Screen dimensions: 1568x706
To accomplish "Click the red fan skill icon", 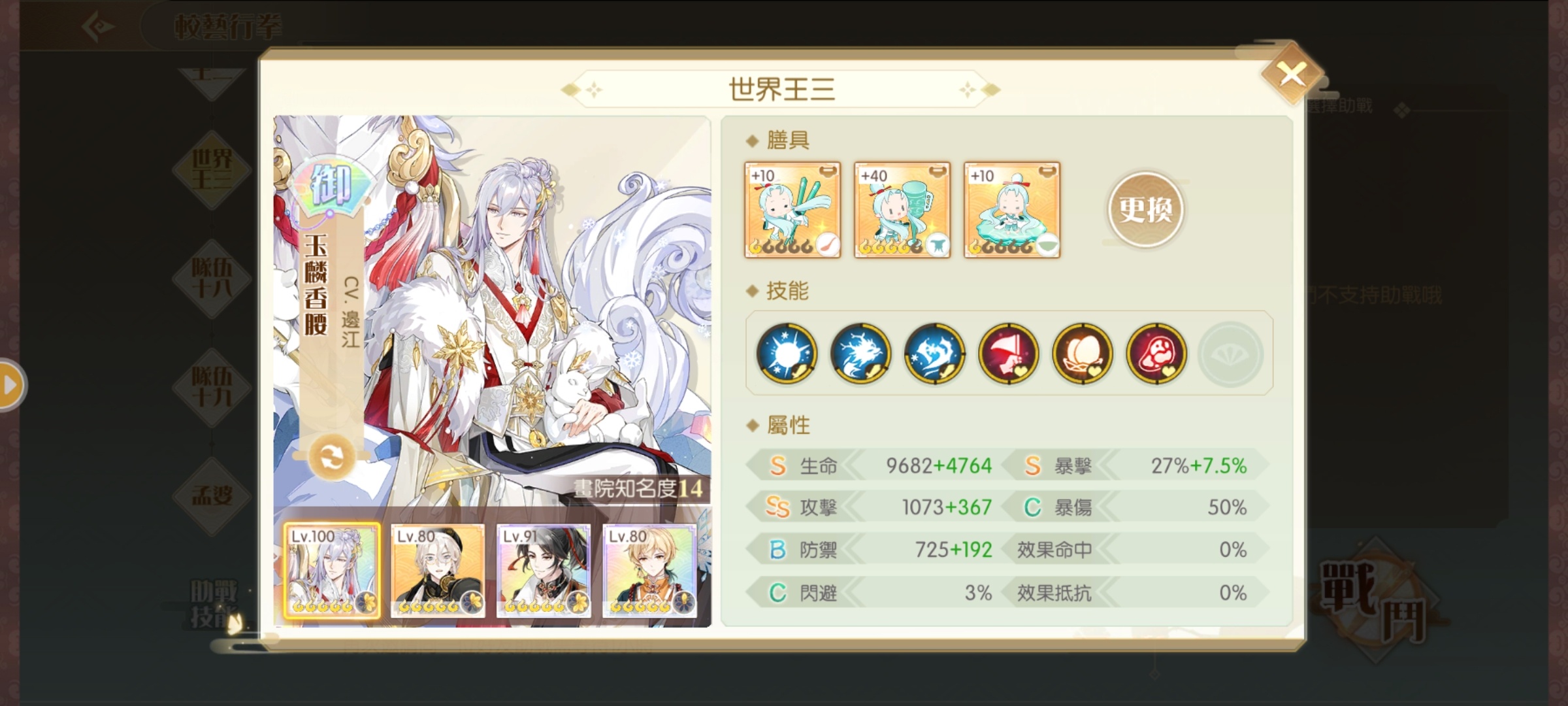I will 1008,353.
